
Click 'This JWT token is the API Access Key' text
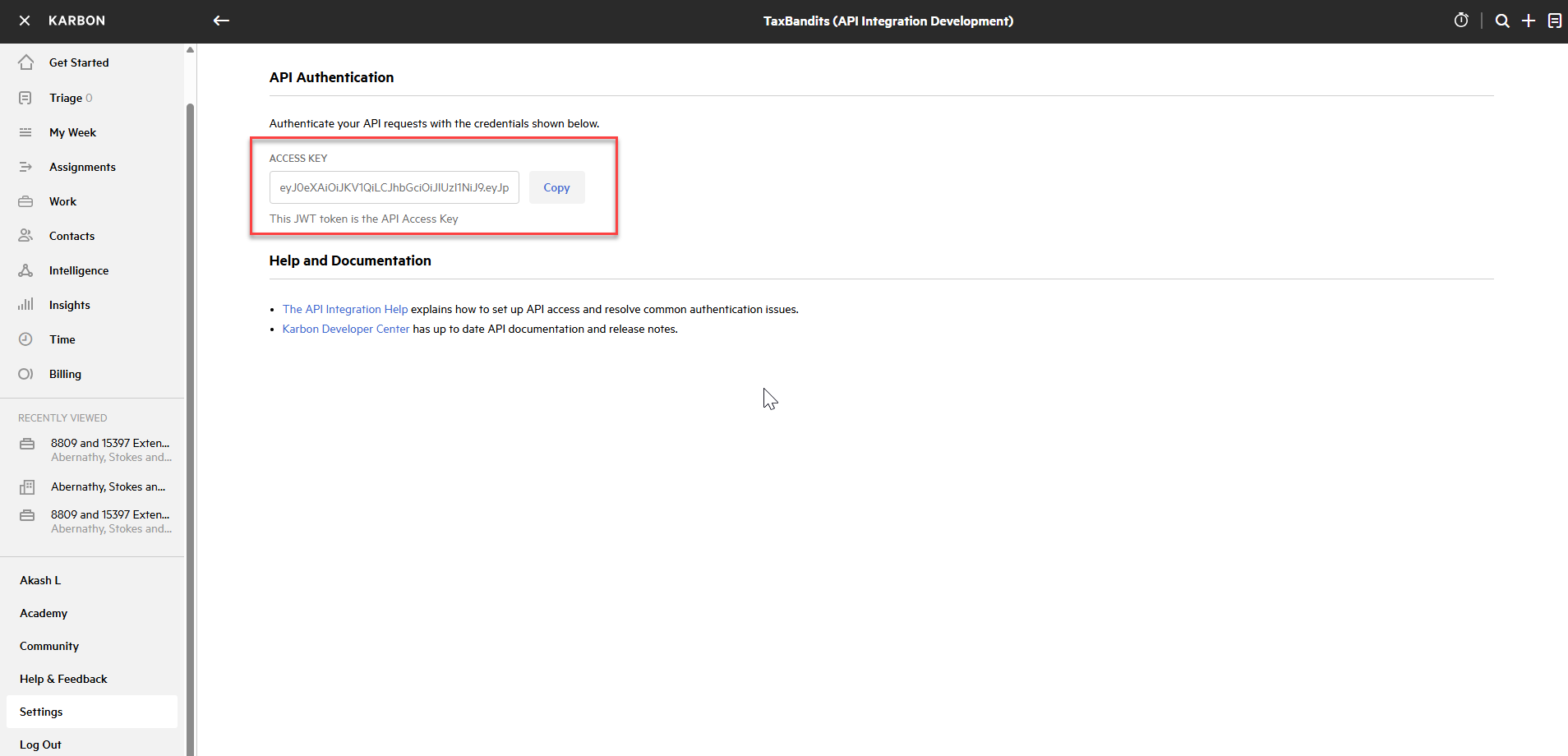tap(364, 219)
